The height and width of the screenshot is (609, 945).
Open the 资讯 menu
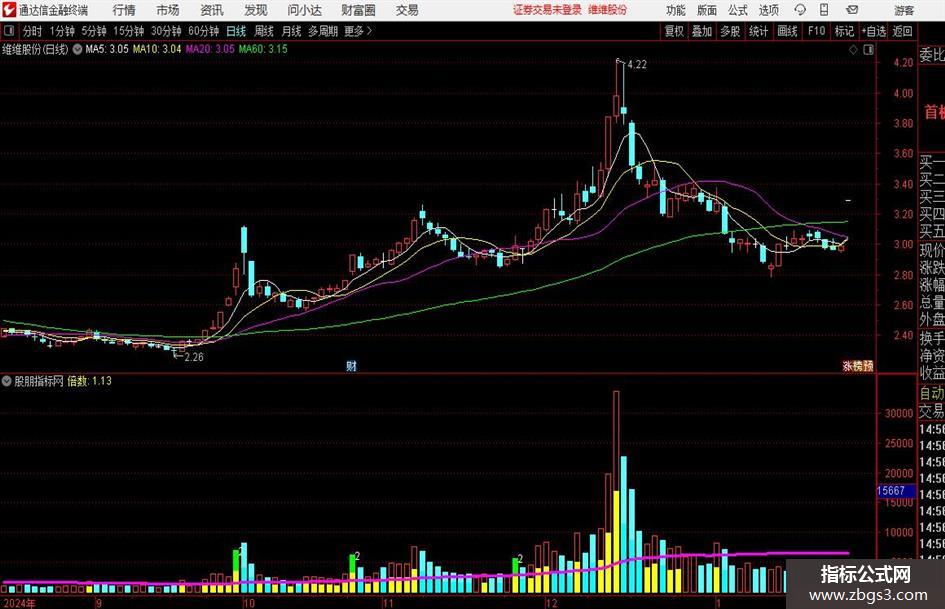(212, 10)
